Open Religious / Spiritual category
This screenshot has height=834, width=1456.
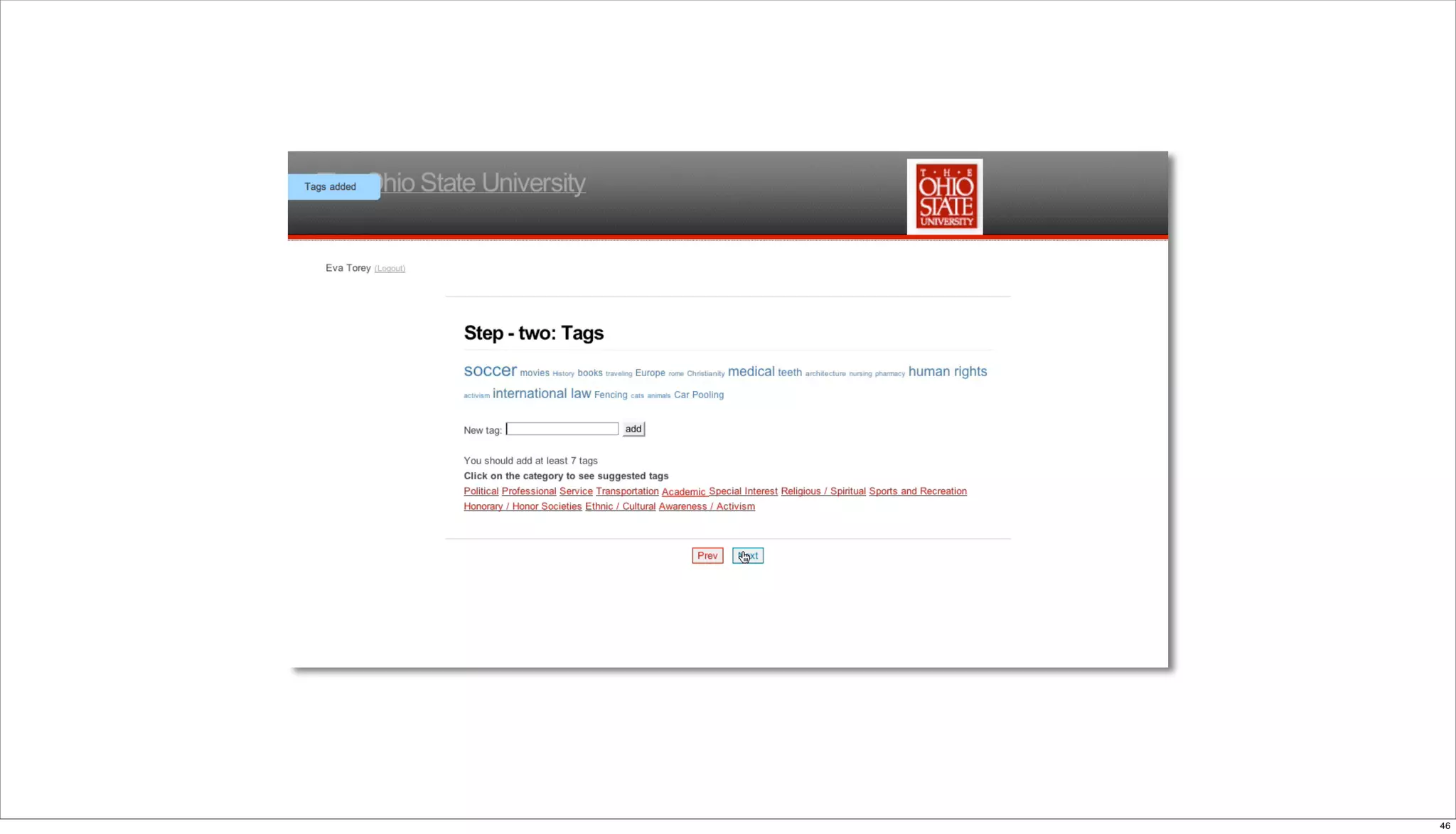pyautogui.click(x=823, y=491)
